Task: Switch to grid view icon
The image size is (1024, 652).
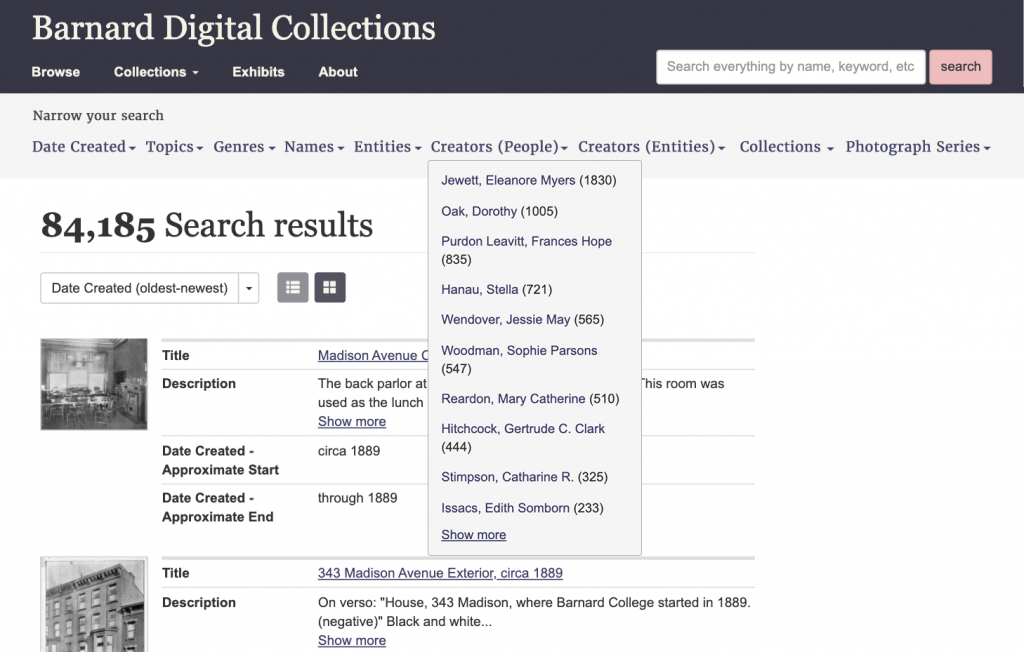Action: [x=330, y=287]
